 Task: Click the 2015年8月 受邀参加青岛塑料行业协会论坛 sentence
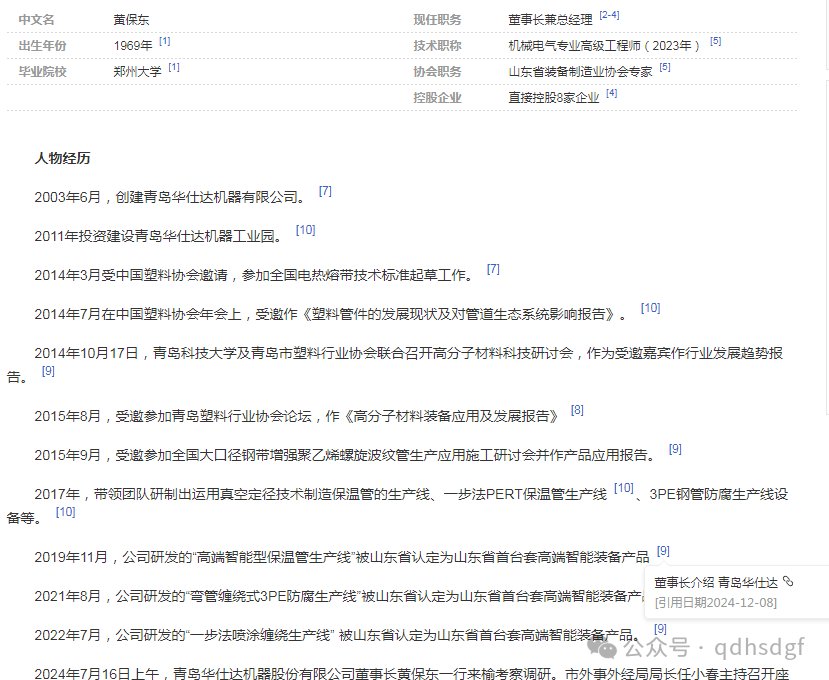click(297, 416)
